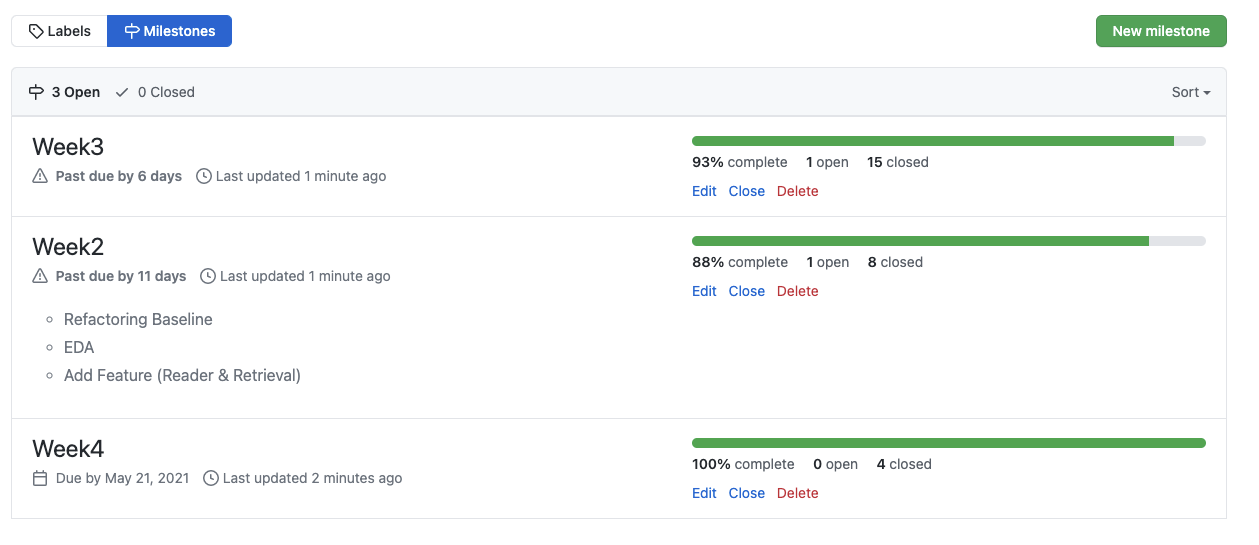Screen dimensions: 1259x545
Task: Click the tag icon beside Labels
Action: click(x=36, y=31)
